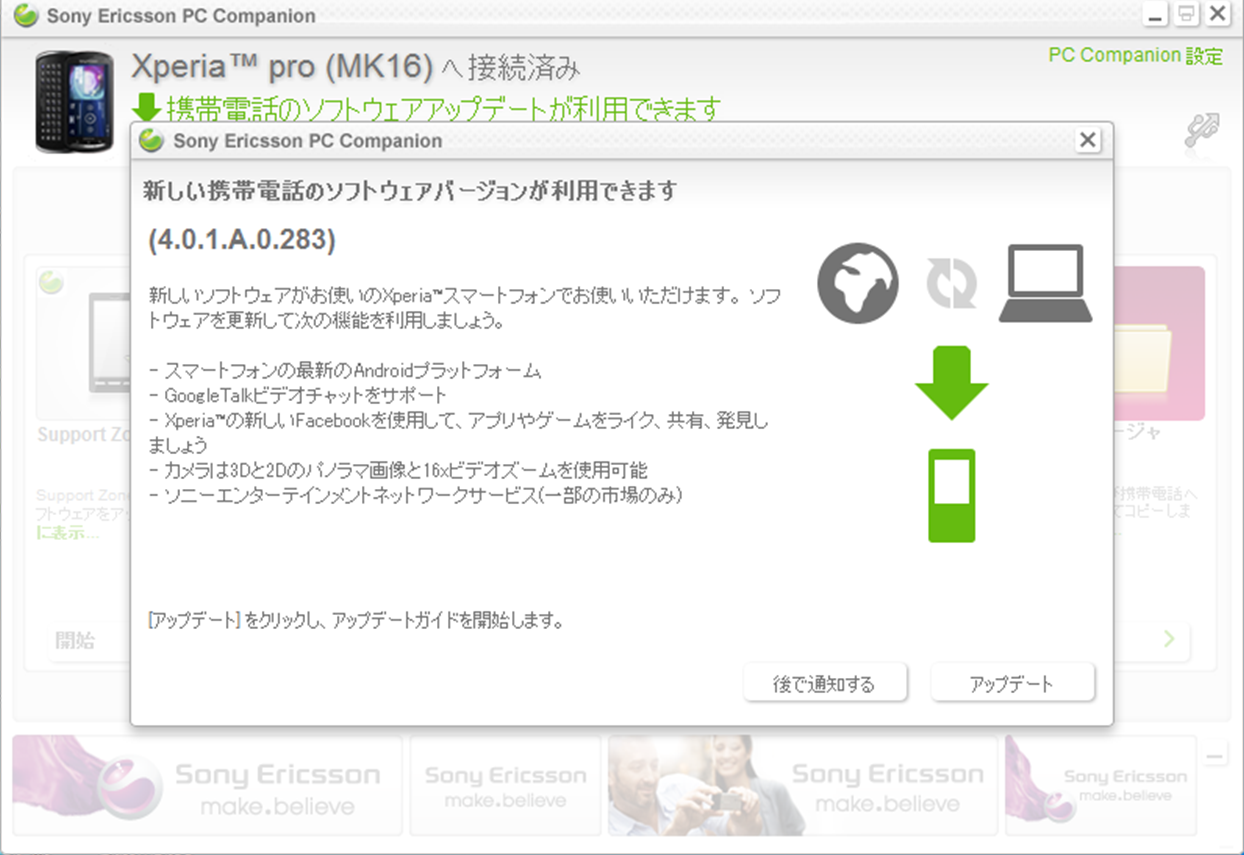Click the large green down arrow

[951, 383]
